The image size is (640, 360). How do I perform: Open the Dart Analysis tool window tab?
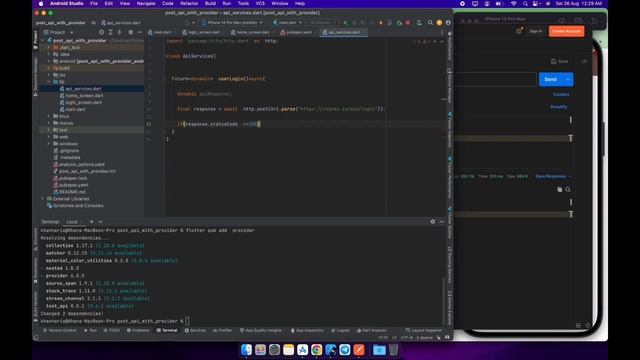pos(371,330)
